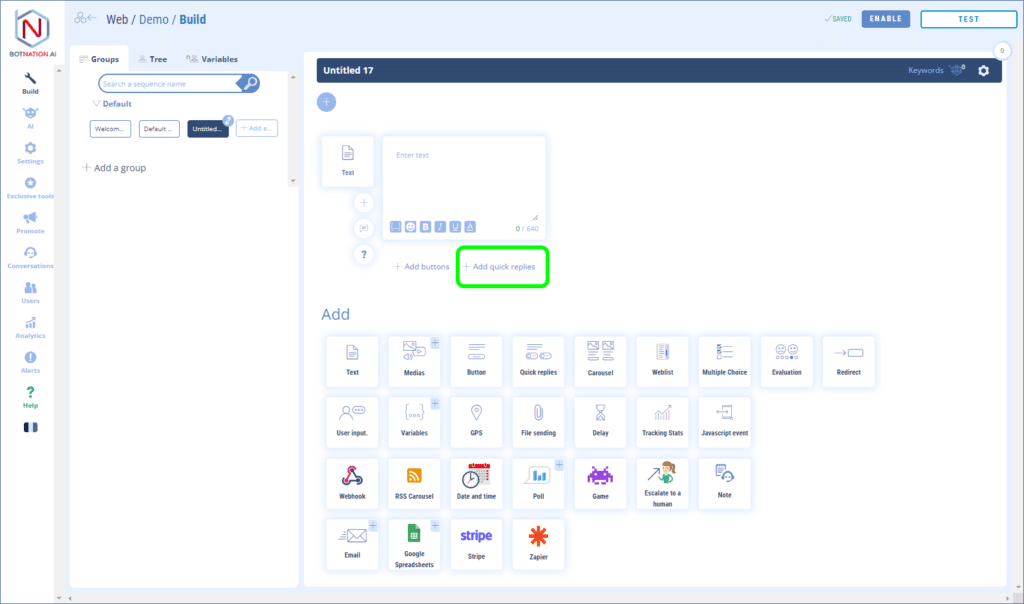This screenshot has height=604, width=1024.
Task: Click the ENABLE button
Action: (x=885, y=19)
